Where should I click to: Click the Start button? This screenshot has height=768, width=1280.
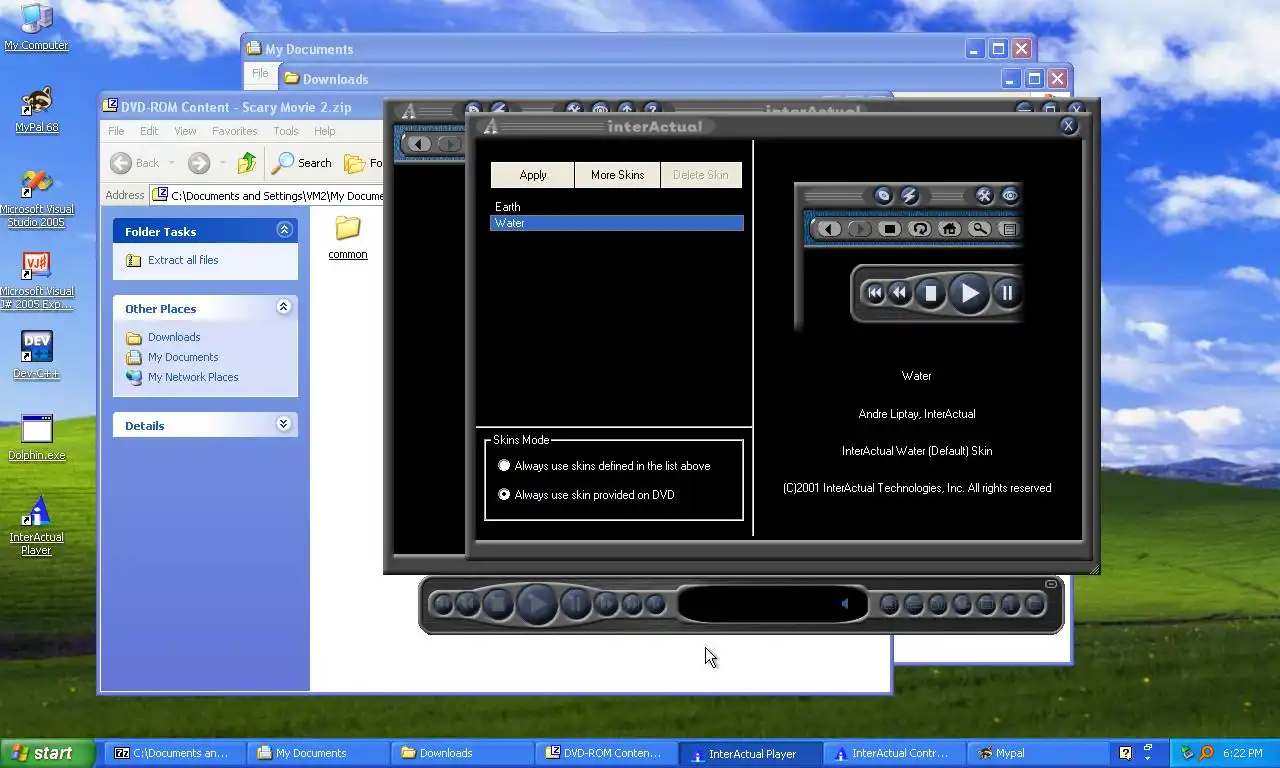[x=47, y=753]
